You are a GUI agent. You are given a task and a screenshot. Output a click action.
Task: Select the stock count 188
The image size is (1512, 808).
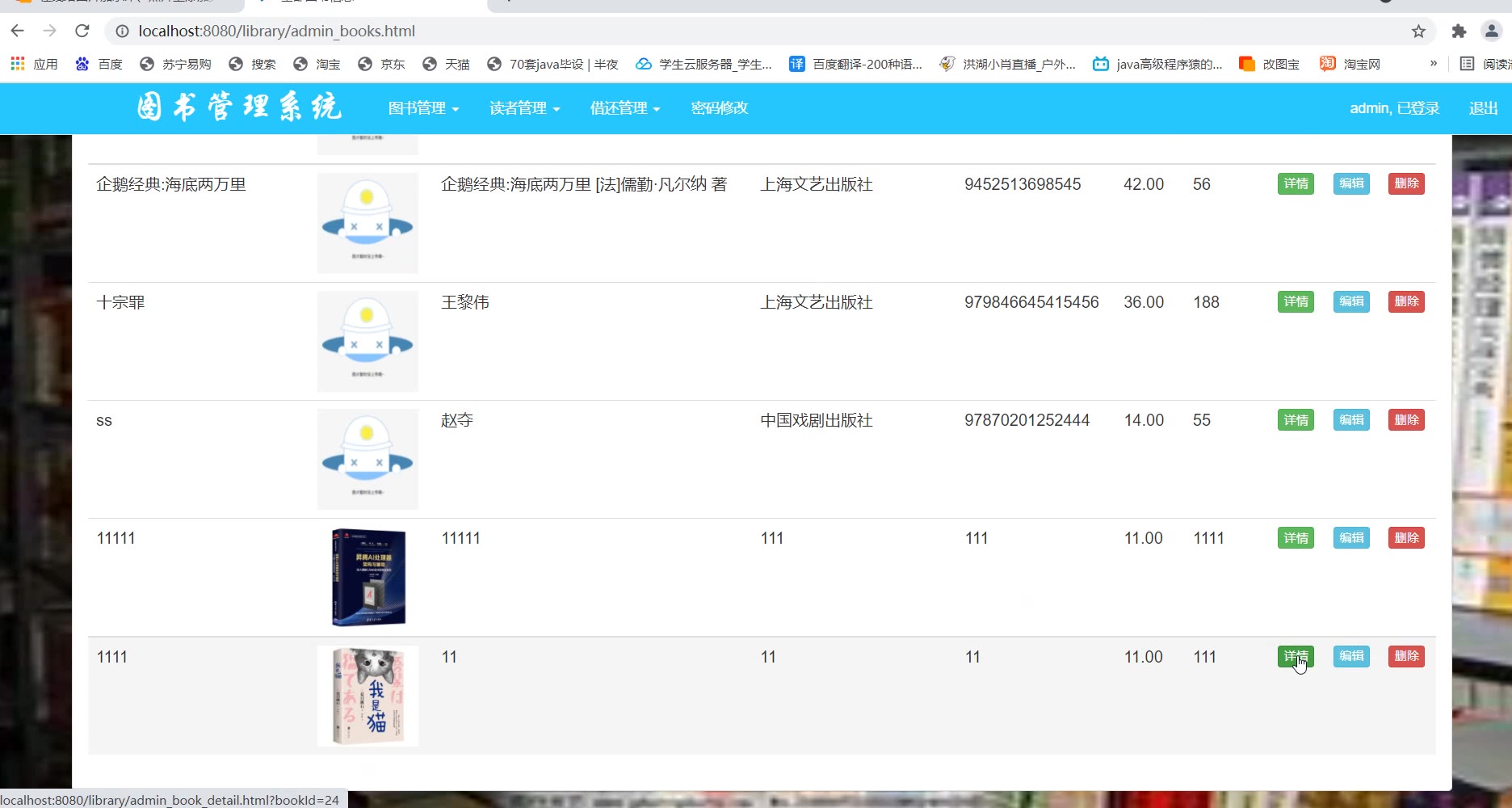(1207, 302)
